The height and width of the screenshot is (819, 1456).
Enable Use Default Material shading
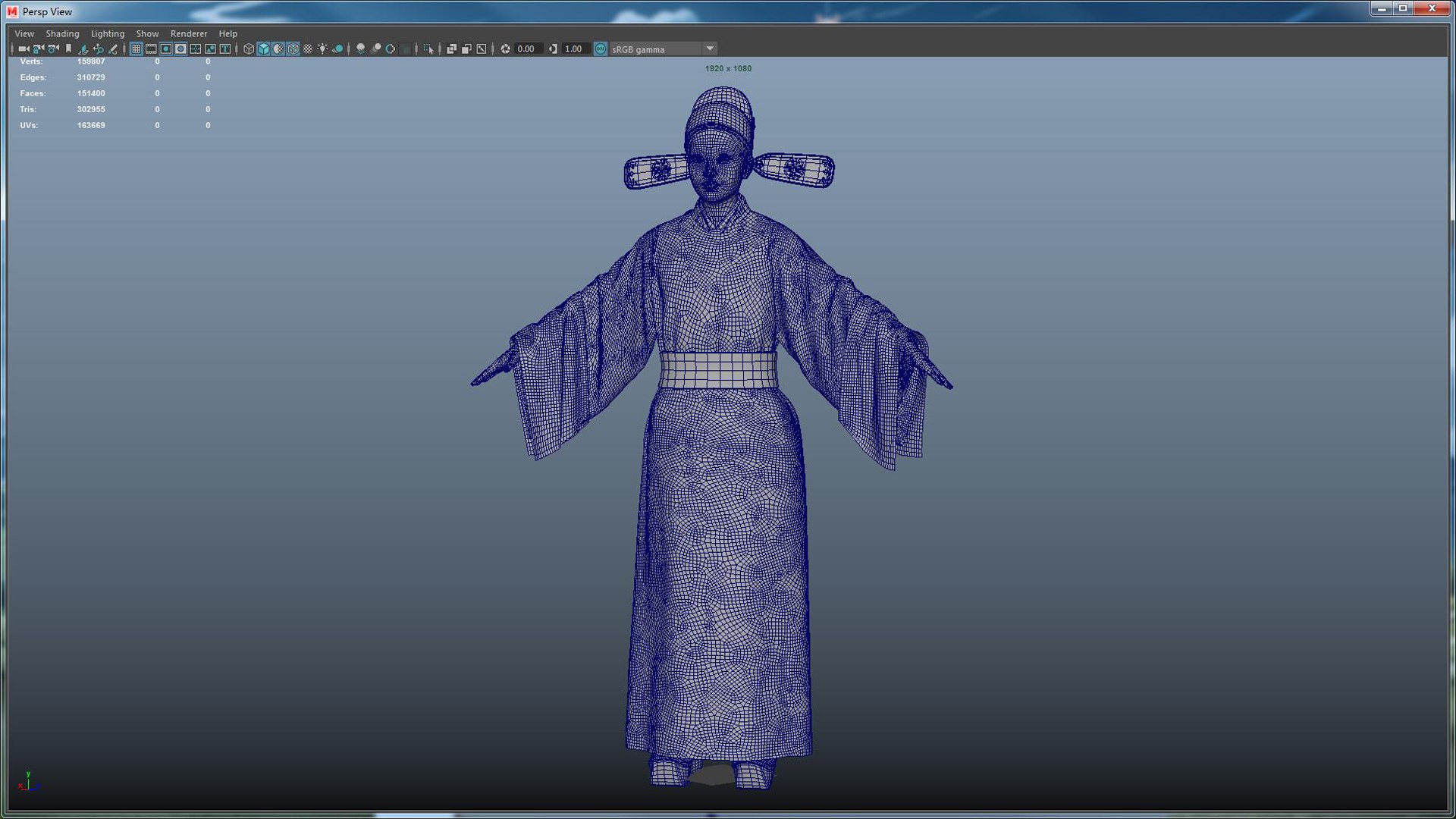(x=278, y=49)
